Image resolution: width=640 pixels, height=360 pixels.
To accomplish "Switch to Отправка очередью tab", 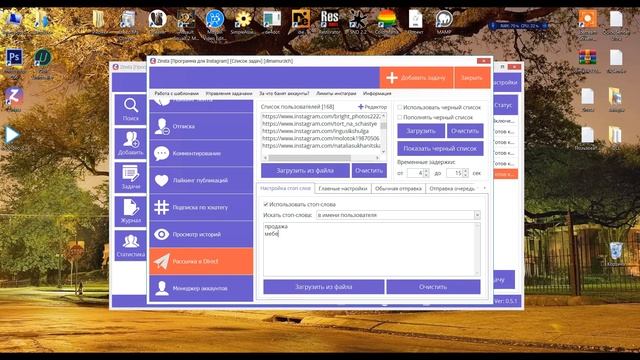I will point(452,189).
